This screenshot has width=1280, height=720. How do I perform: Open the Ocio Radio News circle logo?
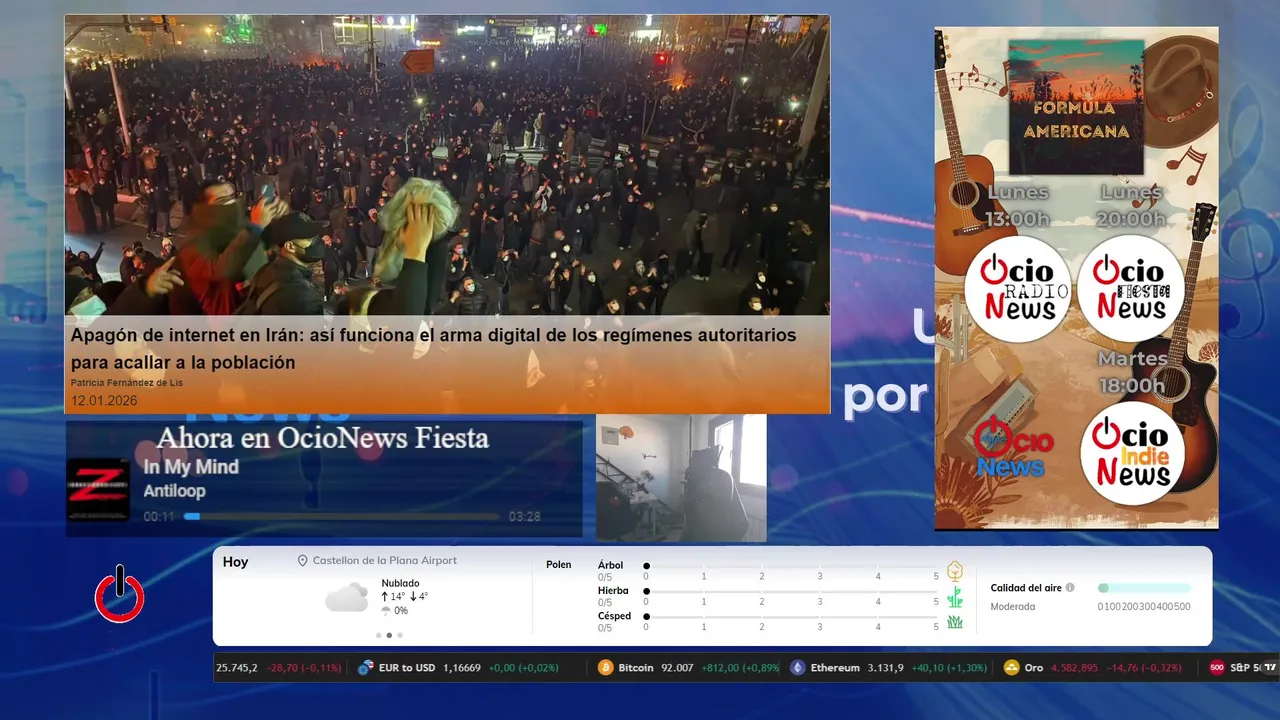click(x=1018, y=289)
